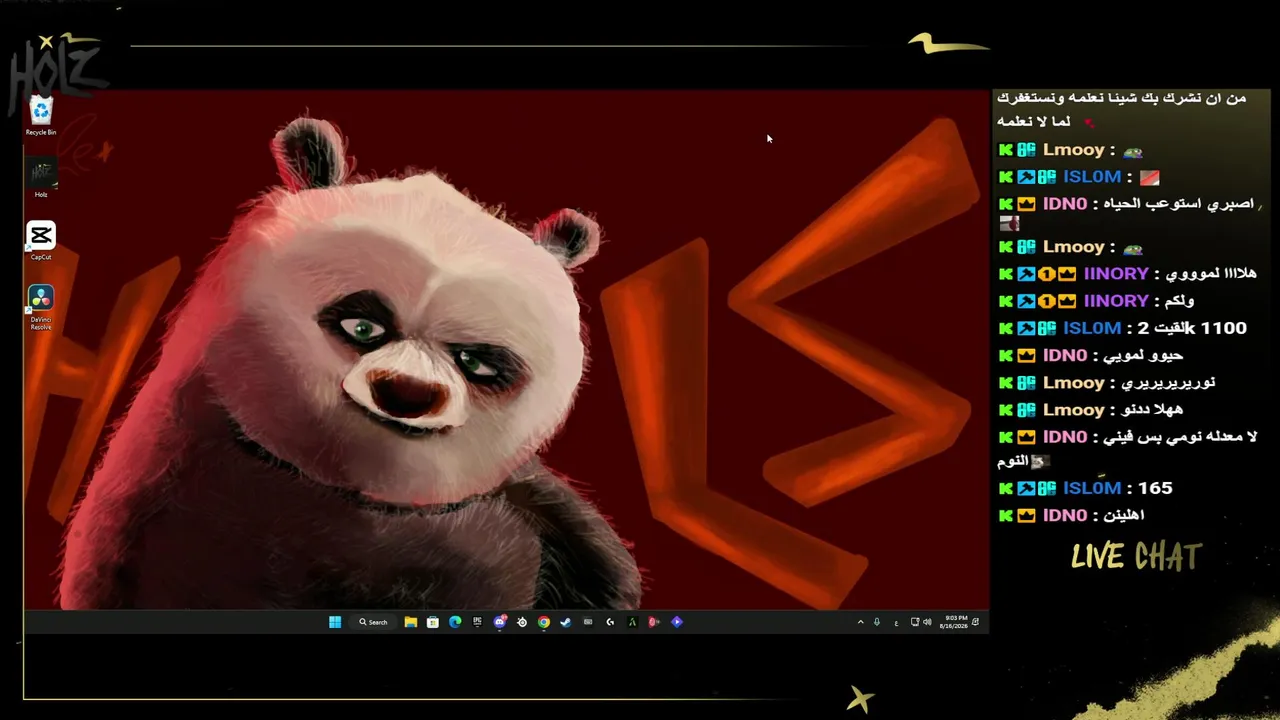This screenshot has width=1280, height=720.
Task: Open Epic Games Launcher in taskbar
Action: (x=477, y=622)
